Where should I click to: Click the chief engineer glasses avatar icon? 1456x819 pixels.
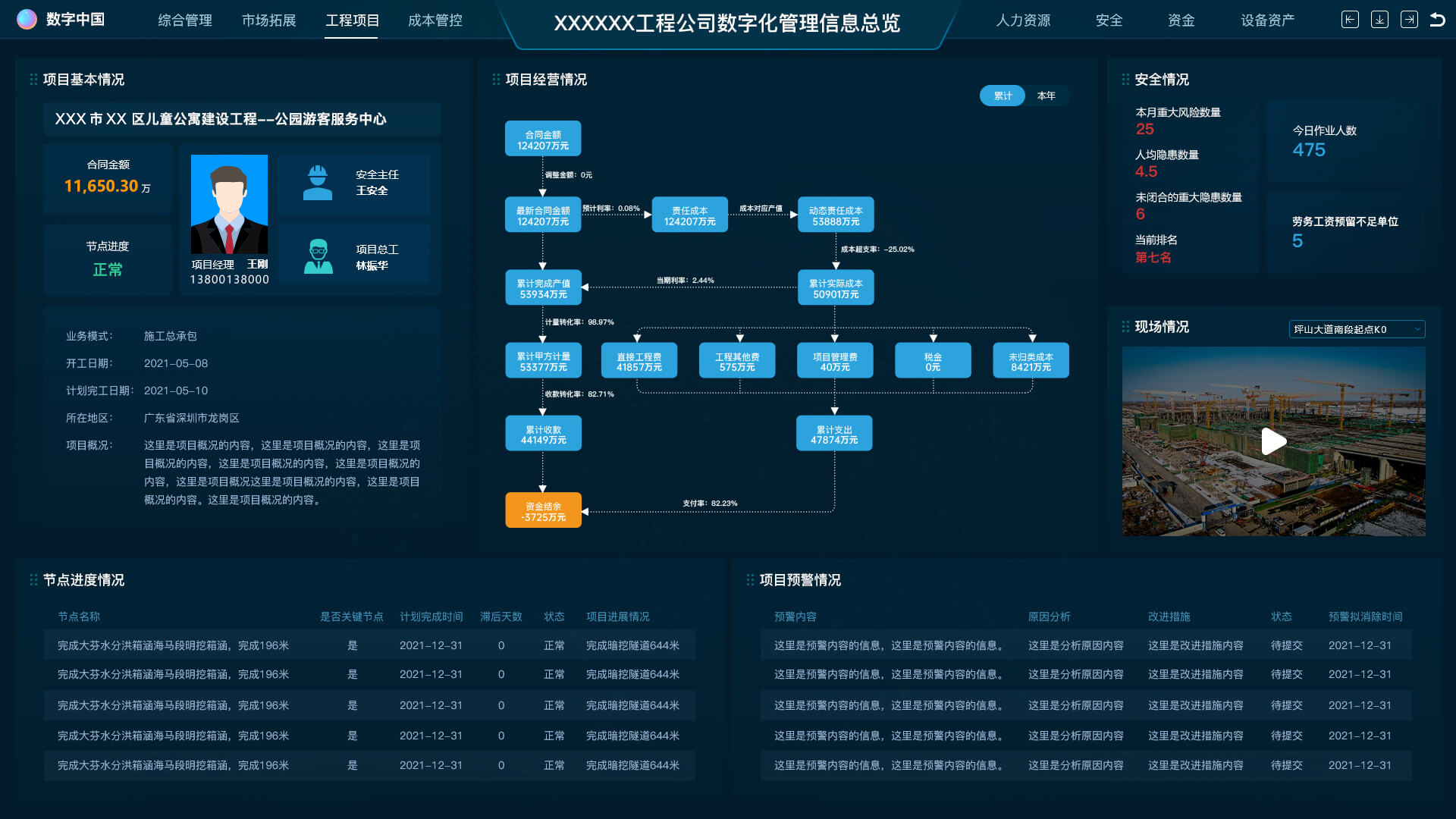(x=318, y=256)
